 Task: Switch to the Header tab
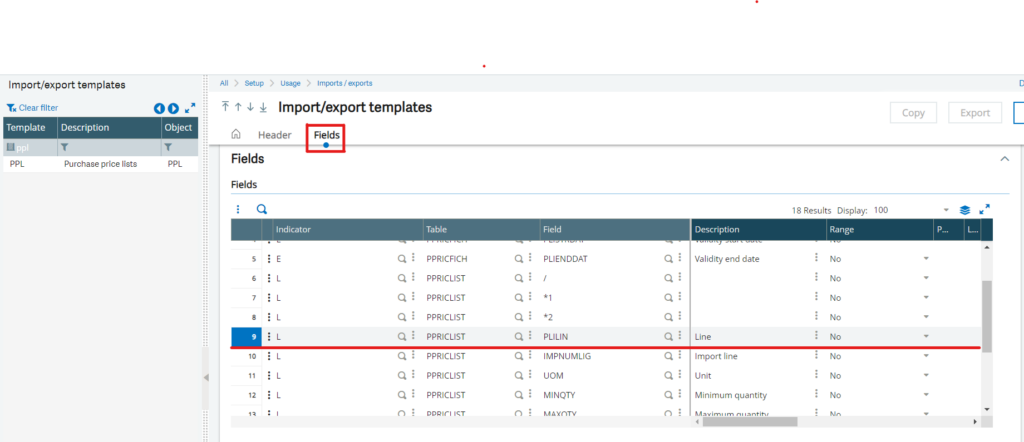coord(274,135)
